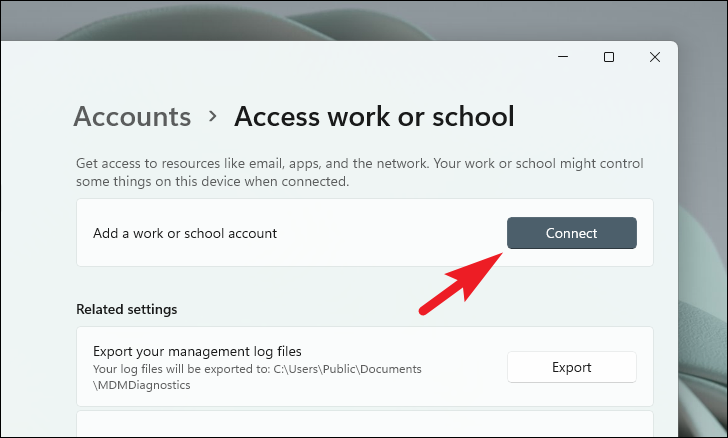Click the Export log files button
Screen dimensions: 728x438
(x=572, y=367)
